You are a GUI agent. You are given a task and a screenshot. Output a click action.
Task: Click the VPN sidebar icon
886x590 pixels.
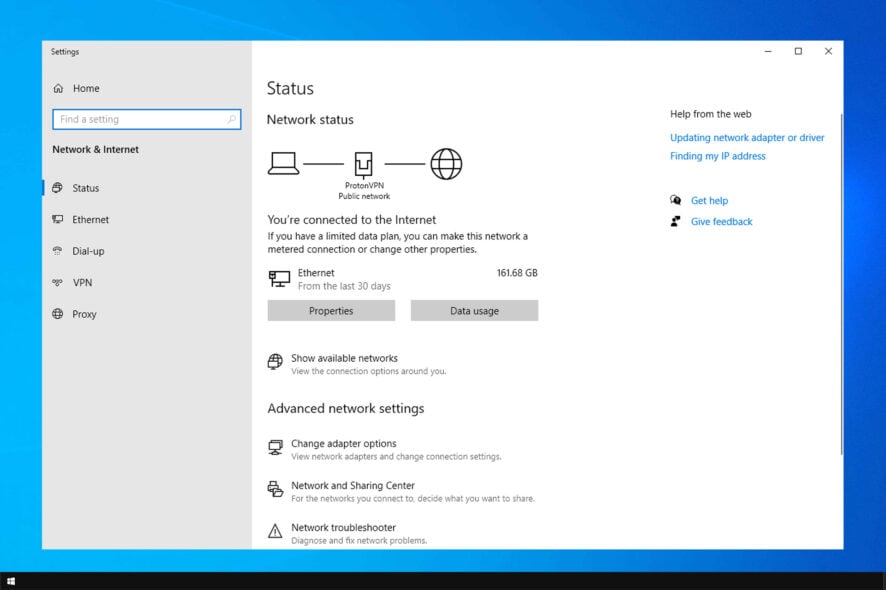click(x=57, y=282)
